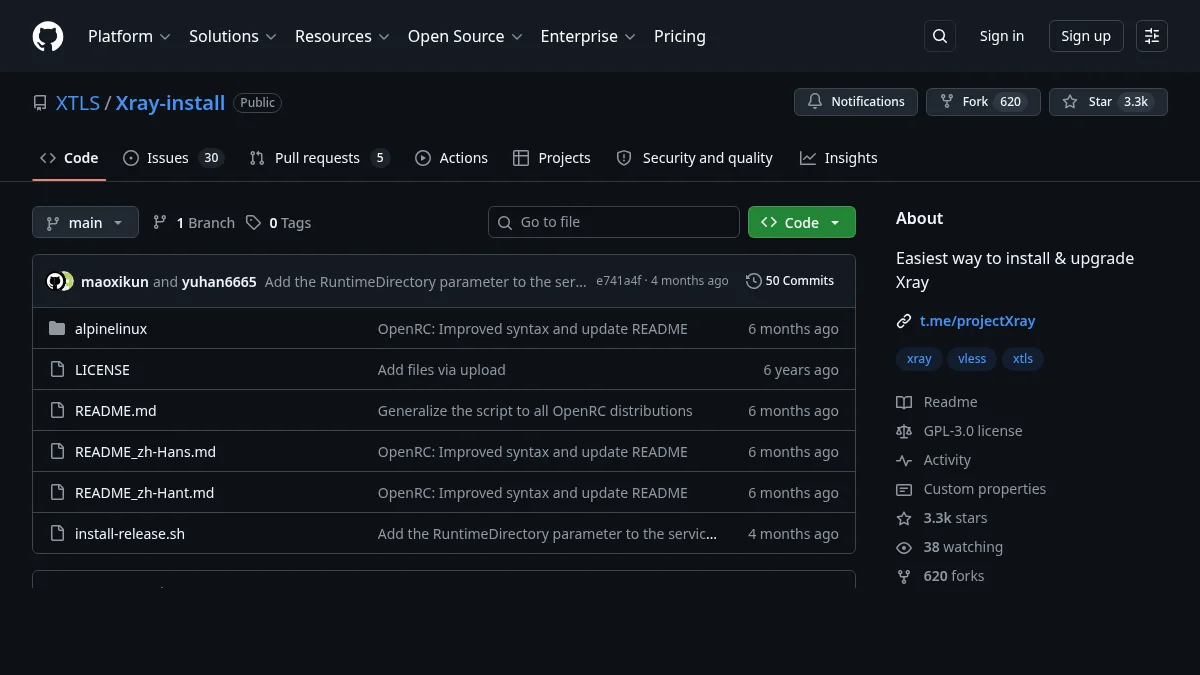Click the star icon beside 3.3k stars
This screenshot has width=1200, height=675.
point(904,518)
